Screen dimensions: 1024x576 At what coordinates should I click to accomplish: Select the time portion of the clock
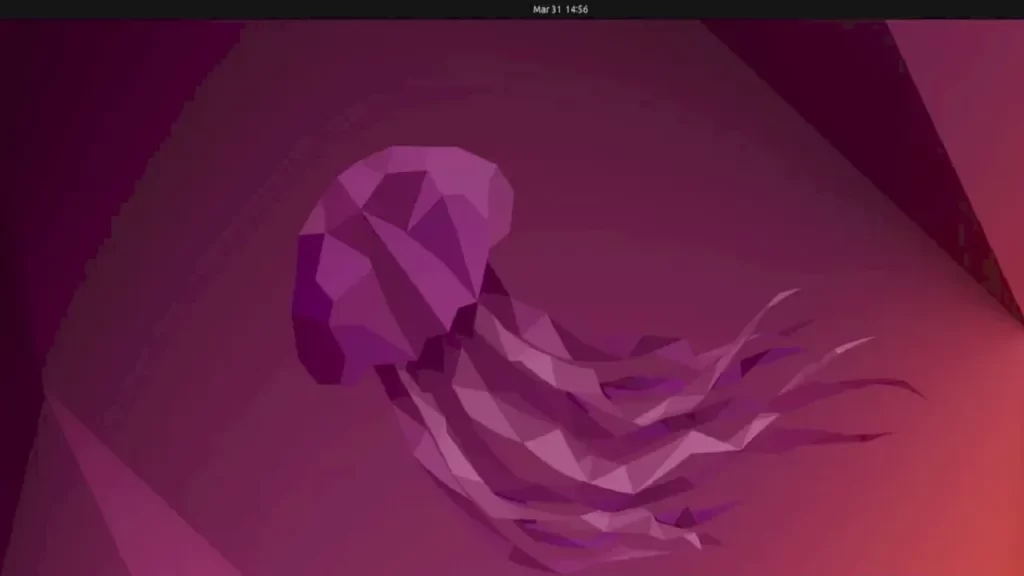point(576,7)
